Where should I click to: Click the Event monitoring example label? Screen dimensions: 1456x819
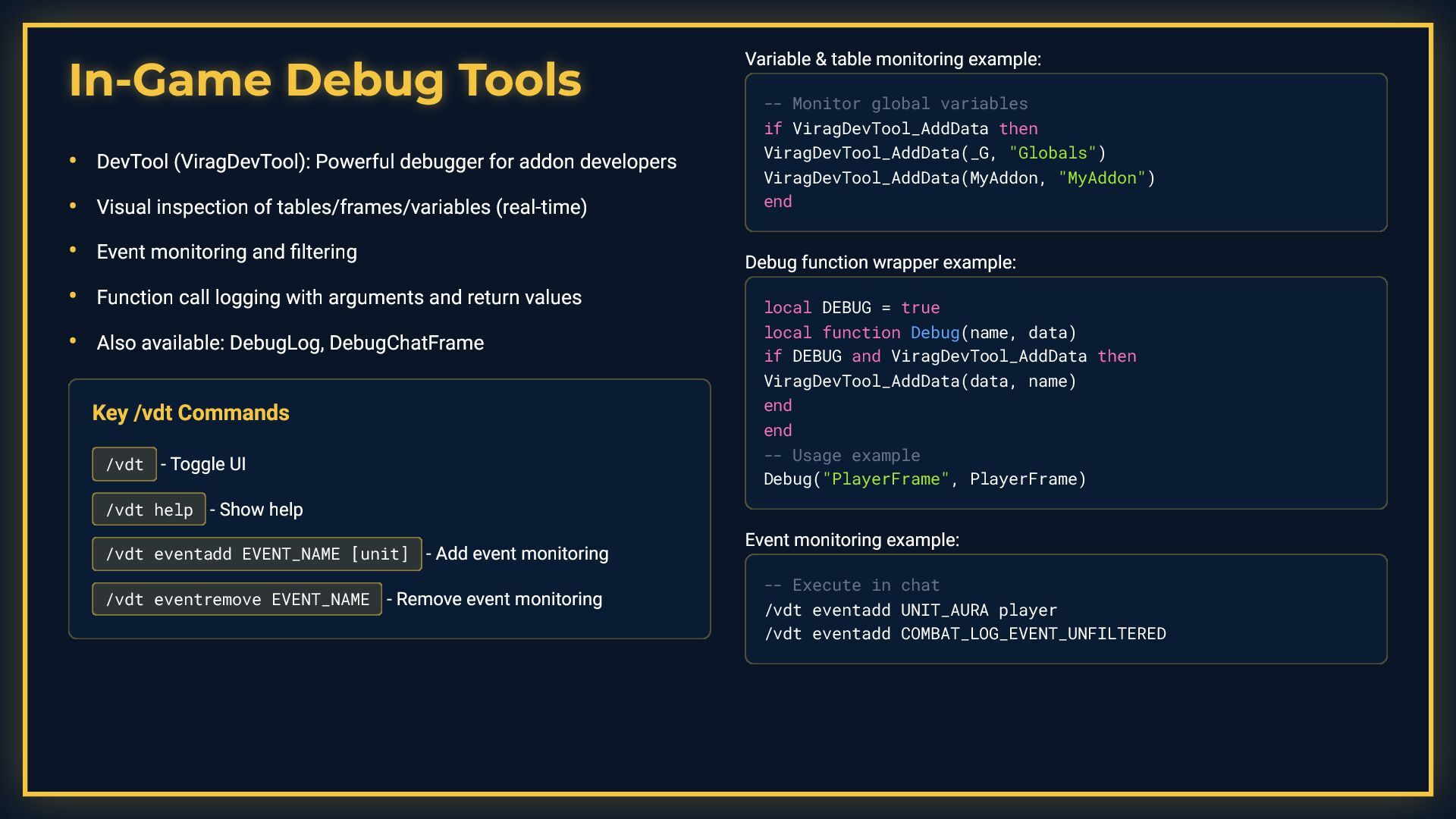tap(852, 540)
